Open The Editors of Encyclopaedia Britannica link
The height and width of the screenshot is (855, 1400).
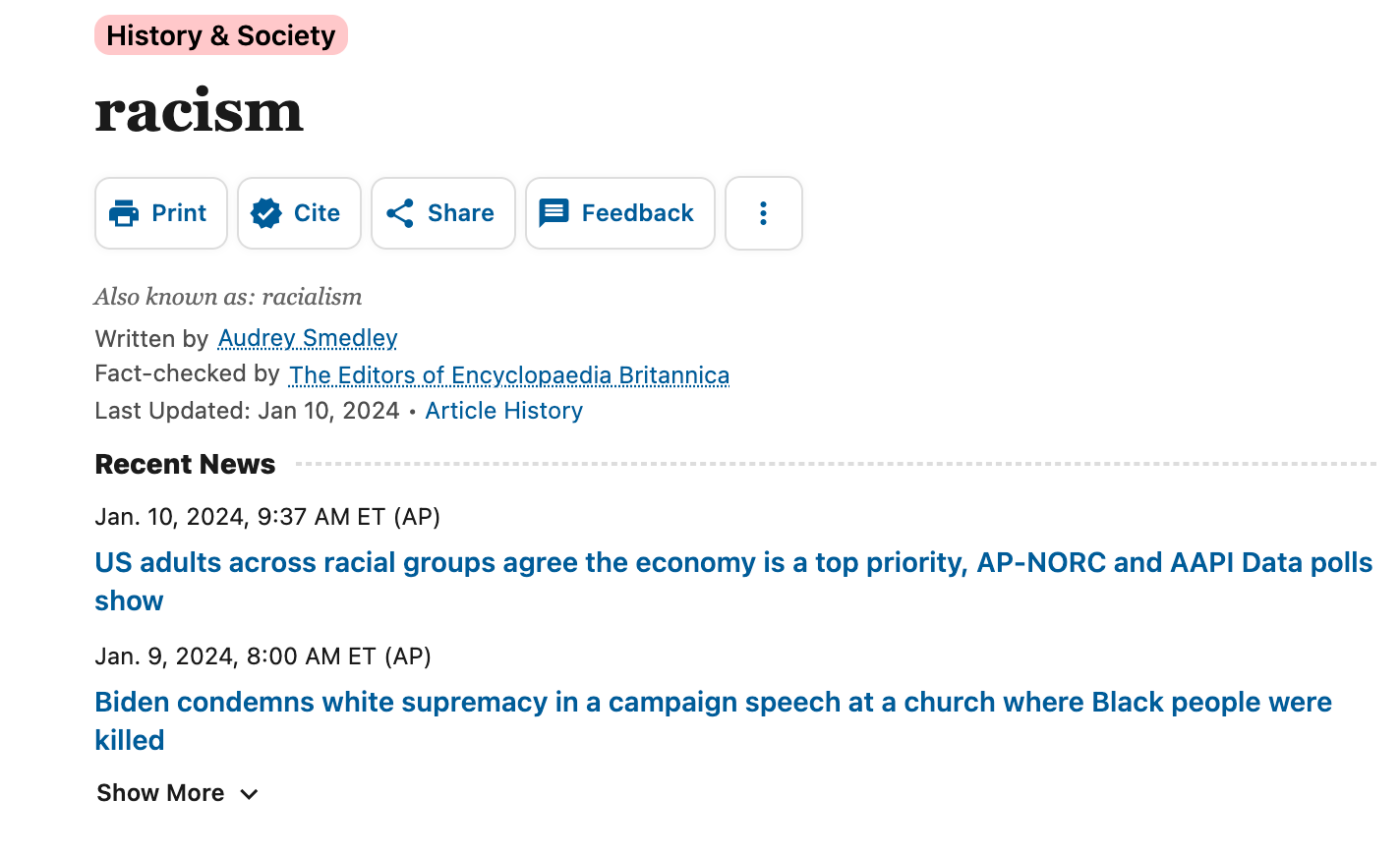point(509,375)
